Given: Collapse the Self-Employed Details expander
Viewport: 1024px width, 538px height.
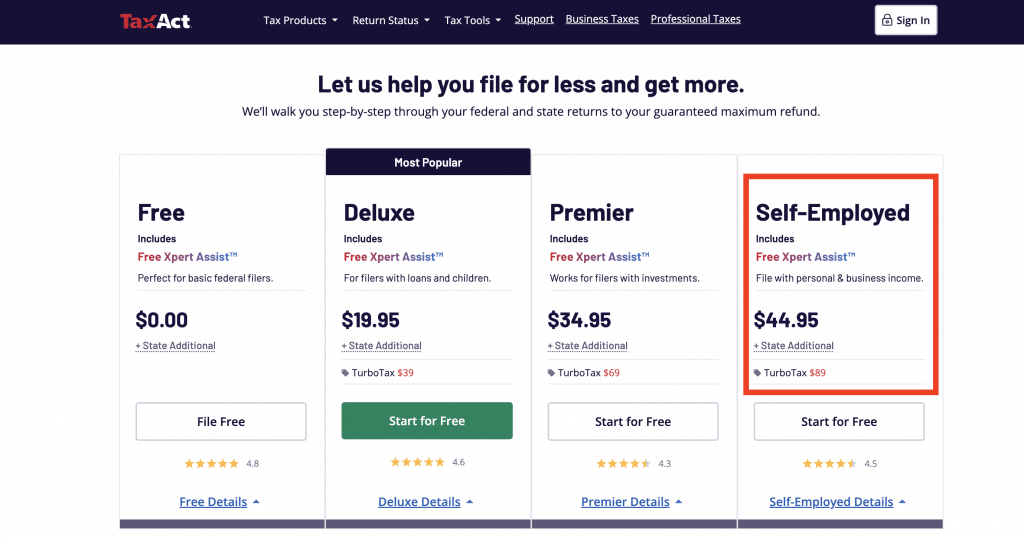Looking at the screenshot, I should [838, 502].
